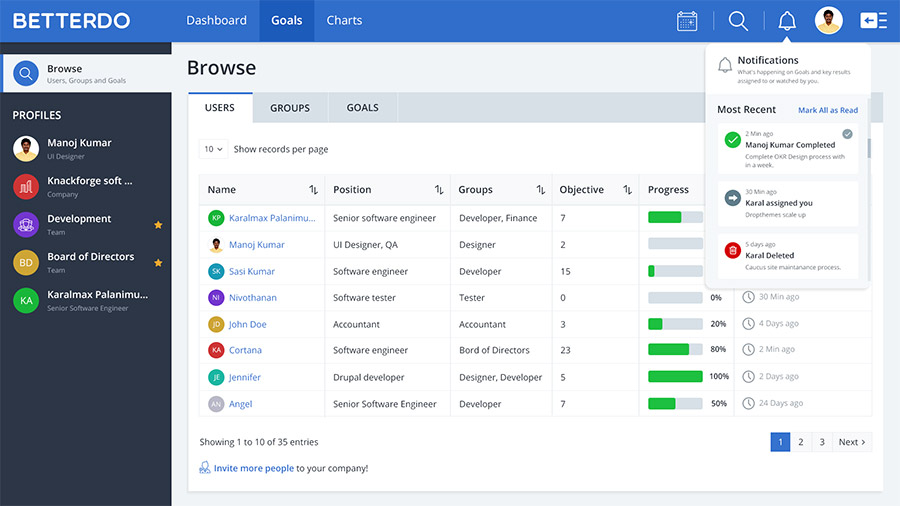Click the red trash icon for Karal Deleted
Screen dimensions: 900x506
(x=733, y=250)
